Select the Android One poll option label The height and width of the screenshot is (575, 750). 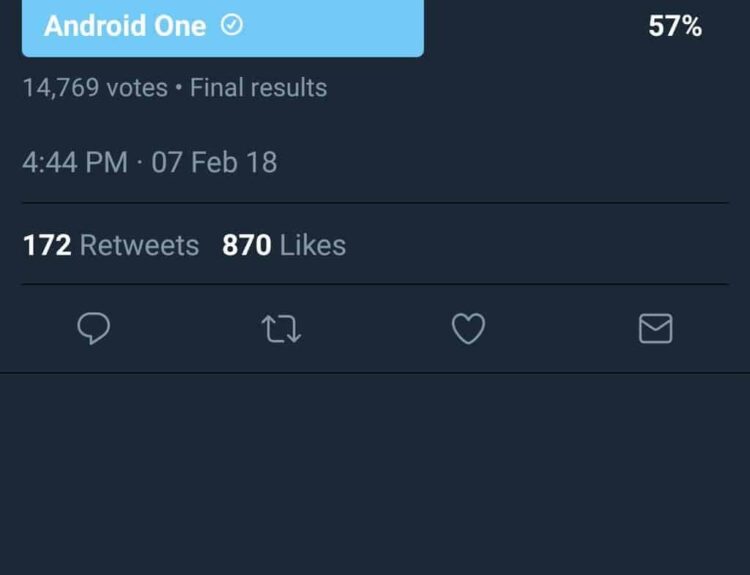pos(125,26)
